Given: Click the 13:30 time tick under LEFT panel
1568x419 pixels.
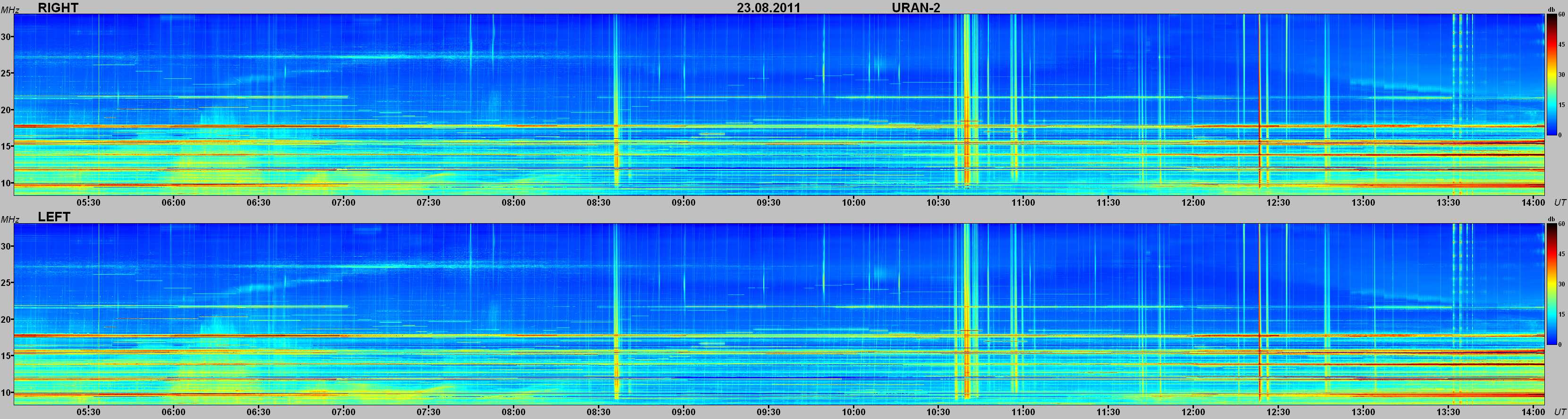Looking at the screenshot, I should click(x=1448, y=412).
